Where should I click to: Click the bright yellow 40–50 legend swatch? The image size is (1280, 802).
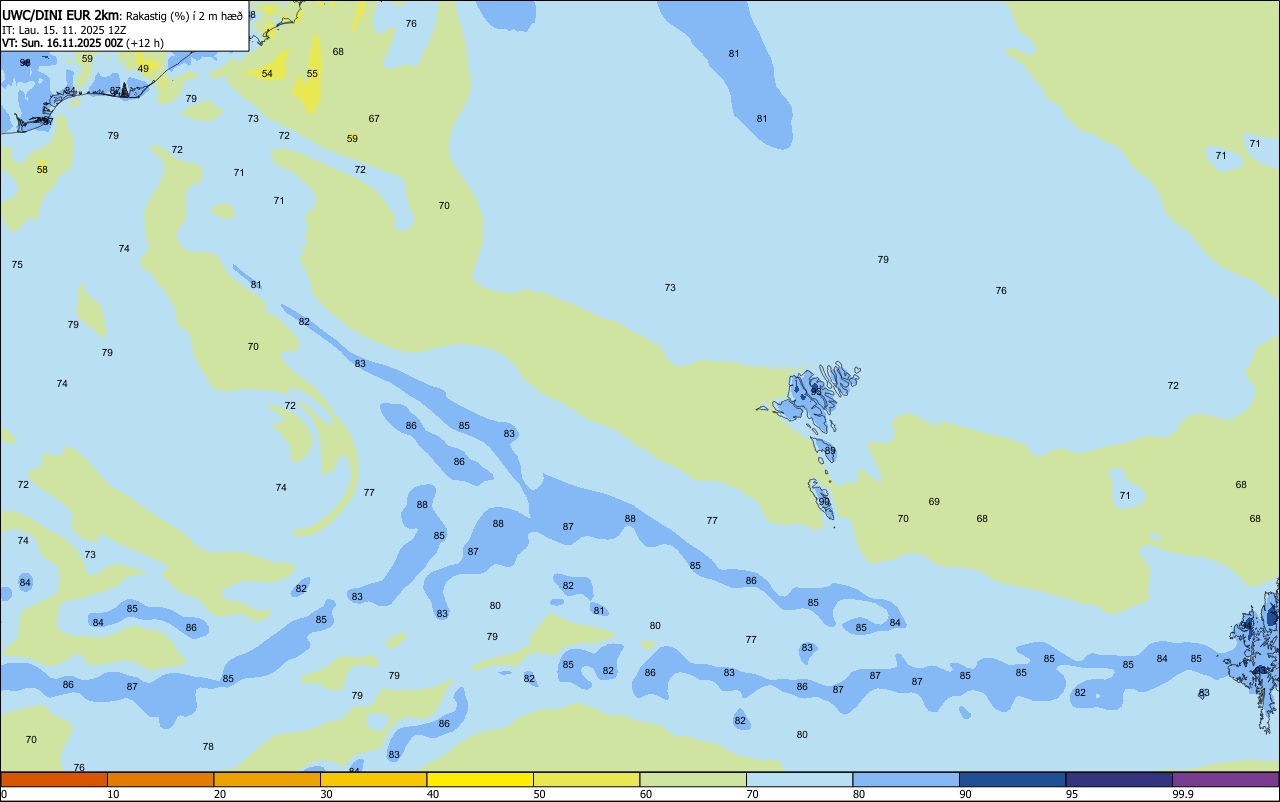[x=480, y=779]
